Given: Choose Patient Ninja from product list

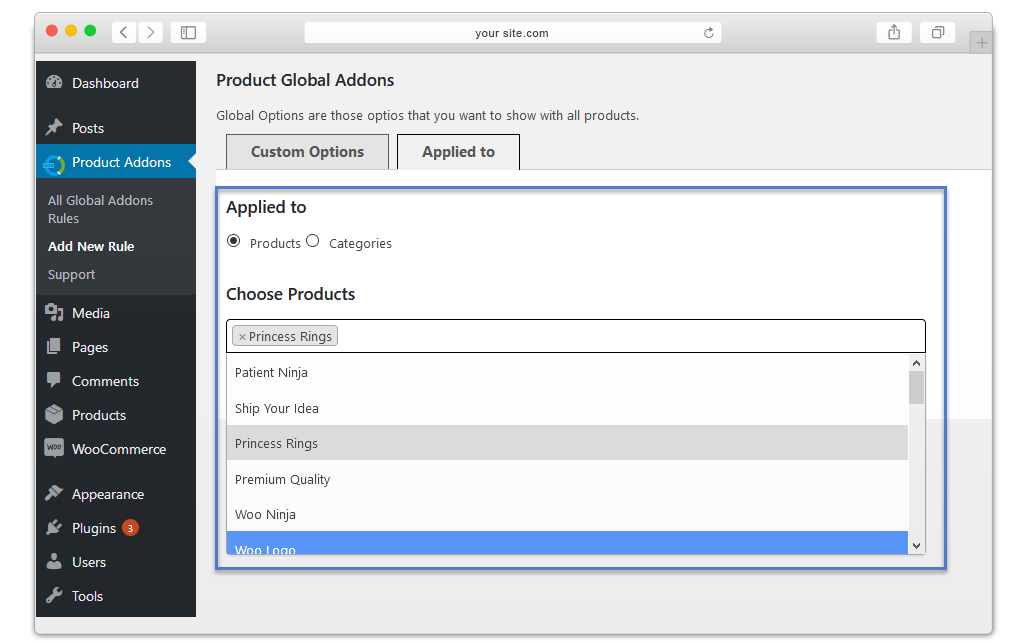Looking at the screenshot, I should 567,372.
